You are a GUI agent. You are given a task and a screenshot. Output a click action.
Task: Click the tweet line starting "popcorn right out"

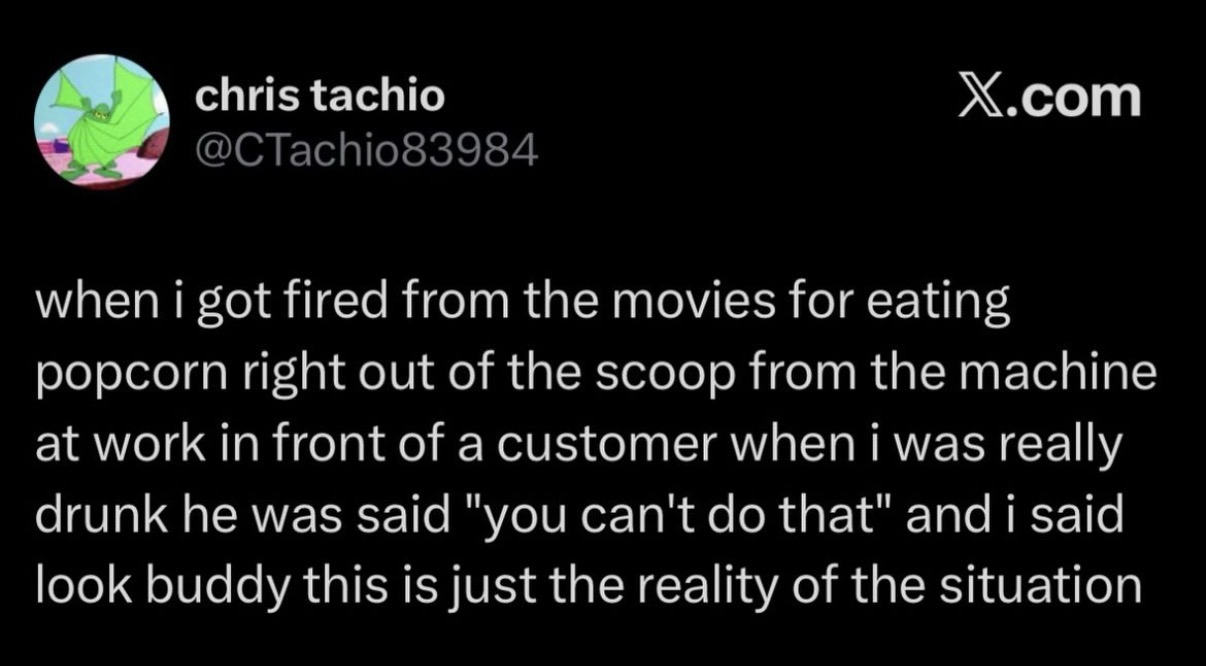pyautogui.click(x=595, y=375)
